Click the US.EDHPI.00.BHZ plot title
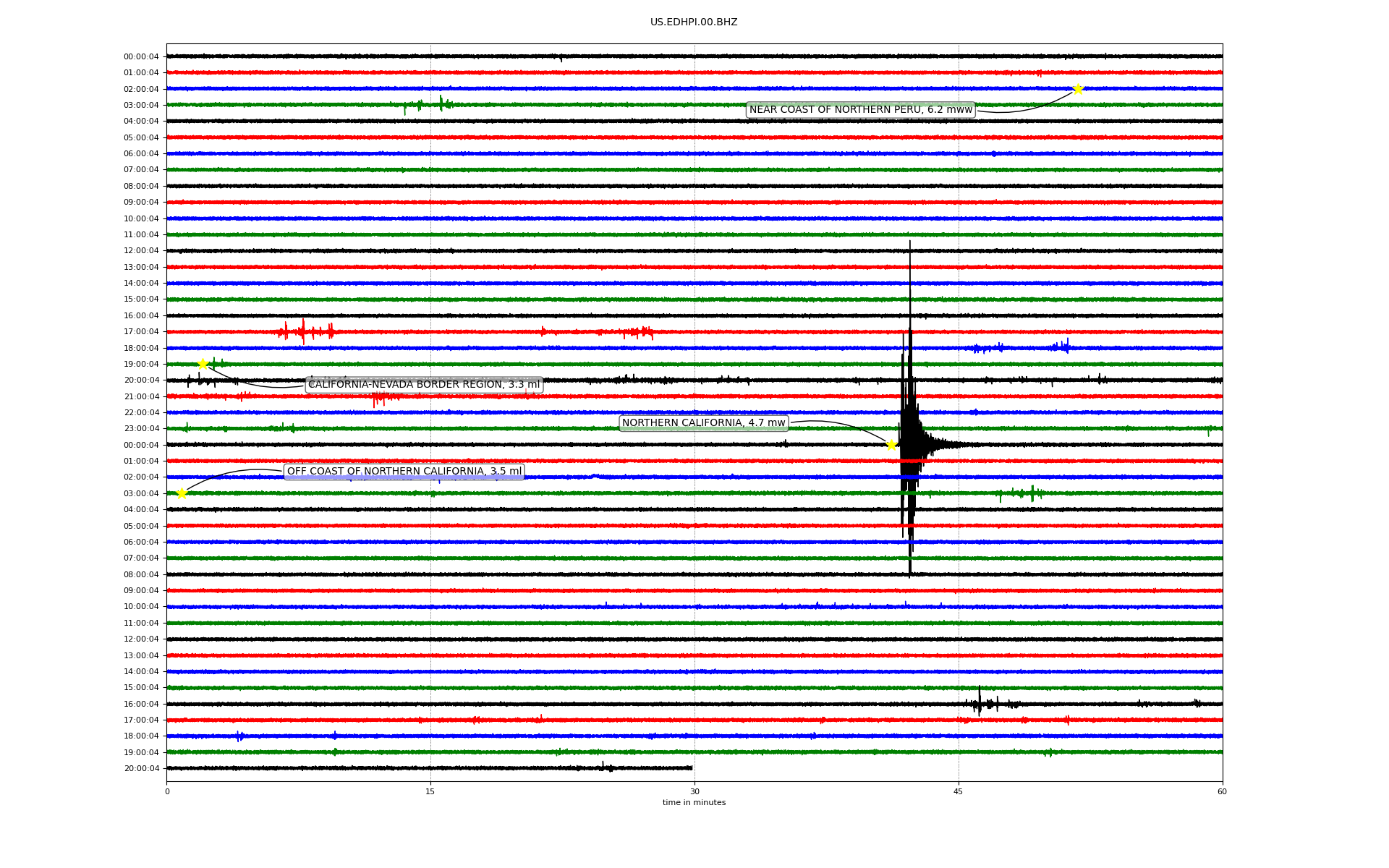Viewport: 1389px width, 868px height. (x=693, y=22)
